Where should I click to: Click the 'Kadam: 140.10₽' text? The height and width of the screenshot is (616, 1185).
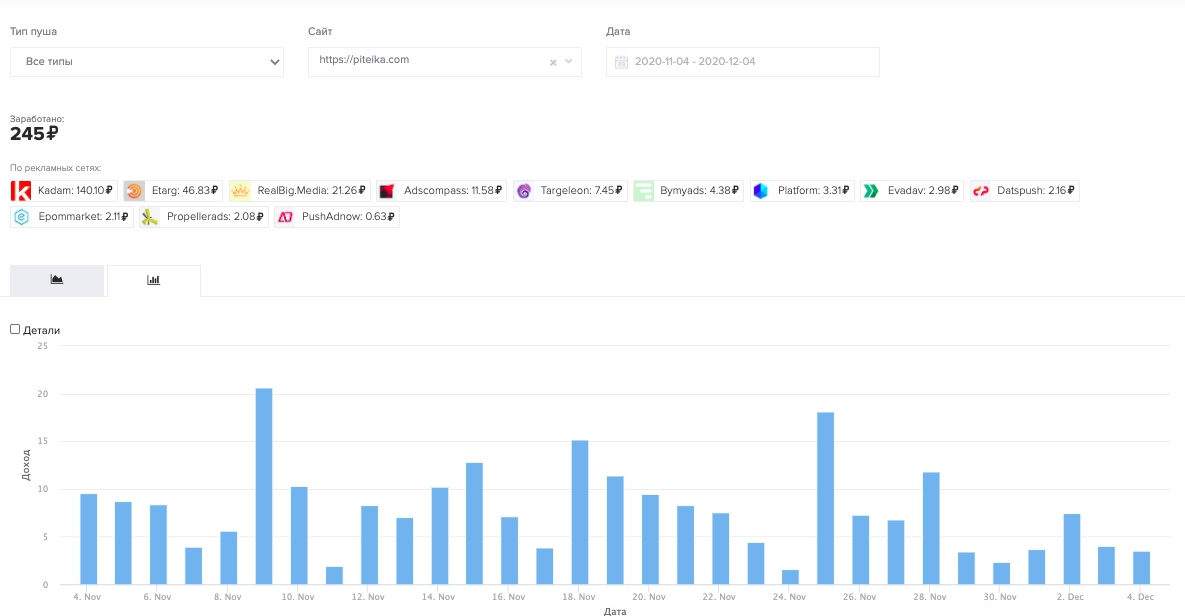point(76,190)
